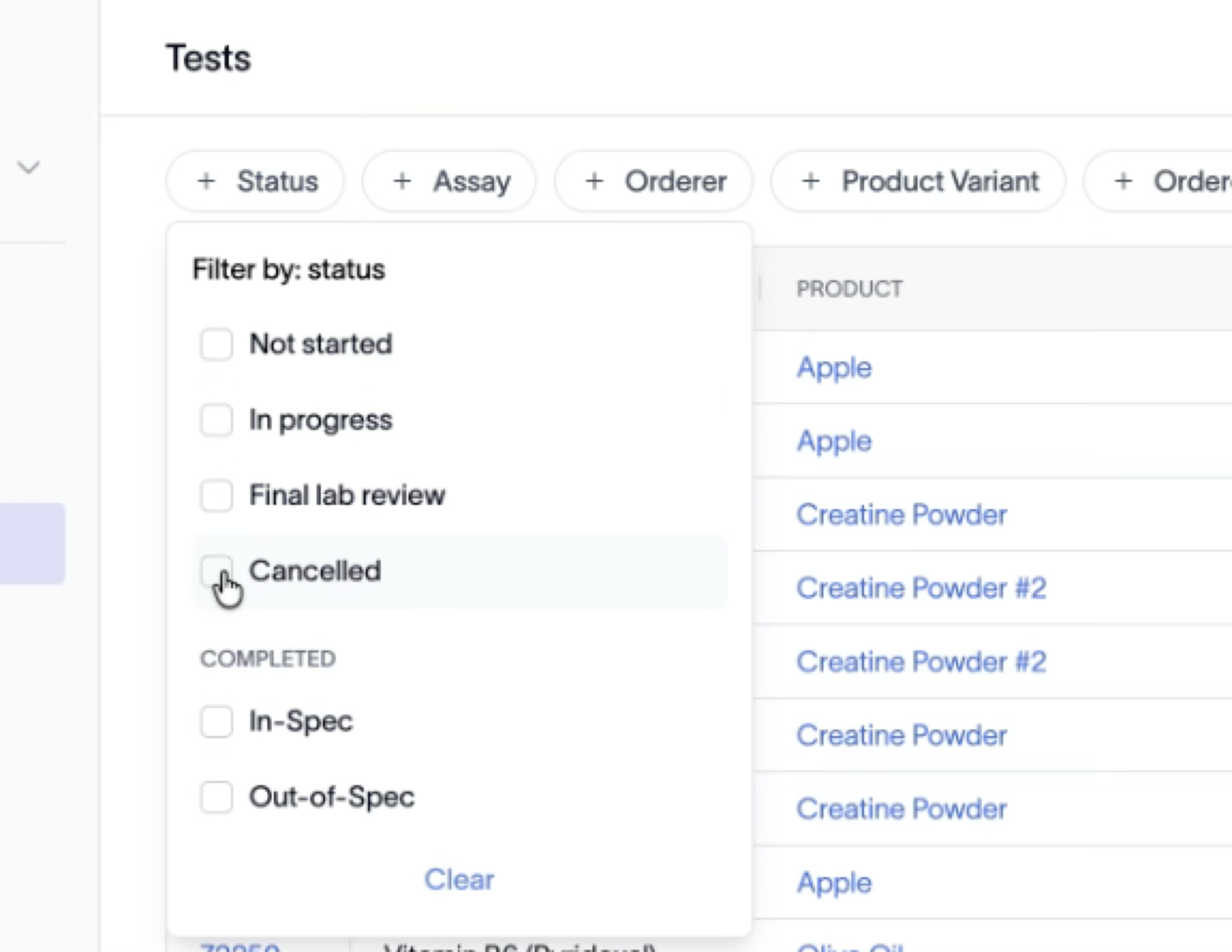The width and height of the screenshot is (1232, 952).
Task: Click the Tests page heading
Action: pyautogui.click(x=208, y=58)
